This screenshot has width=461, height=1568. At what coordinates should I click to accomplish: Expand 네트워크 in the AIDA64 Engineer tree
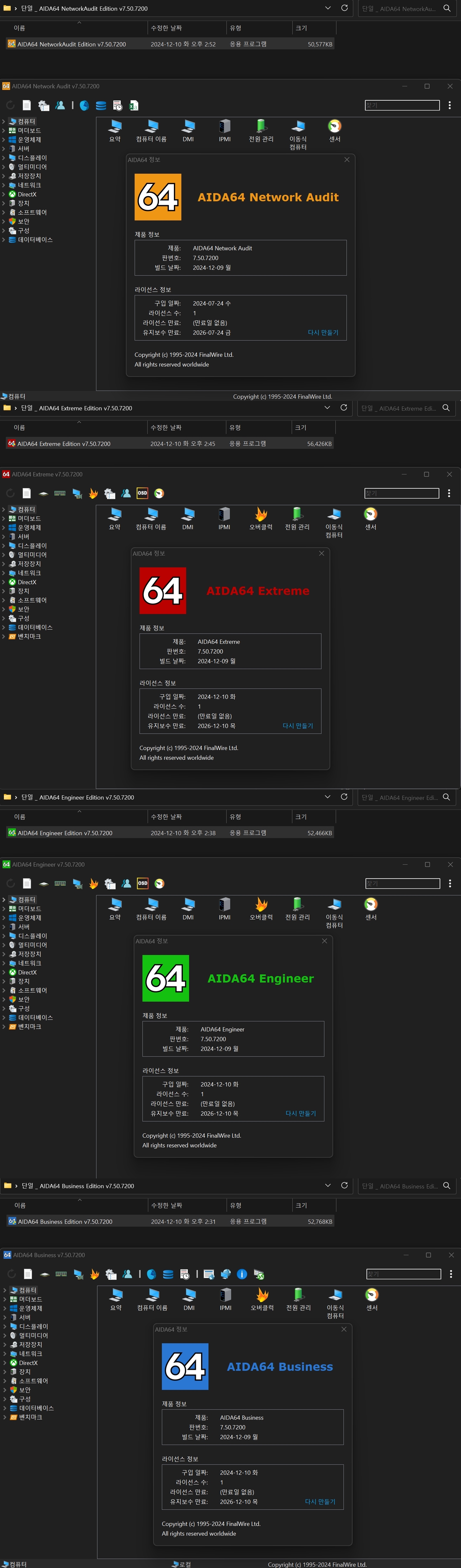[x=4, y=963]
